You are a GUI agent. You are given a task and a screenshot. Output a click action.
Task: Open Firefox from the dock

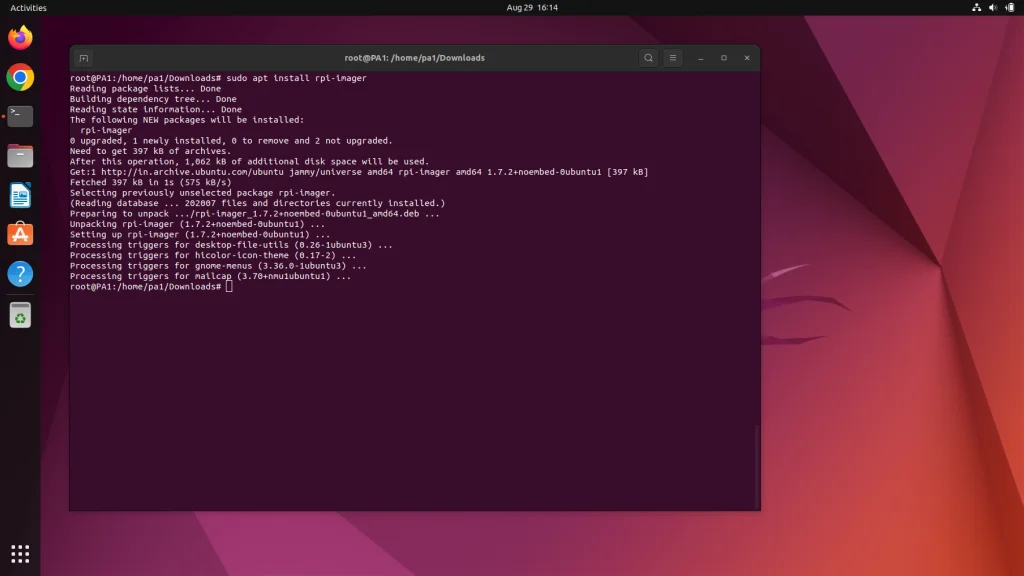[x=20, y=38]
